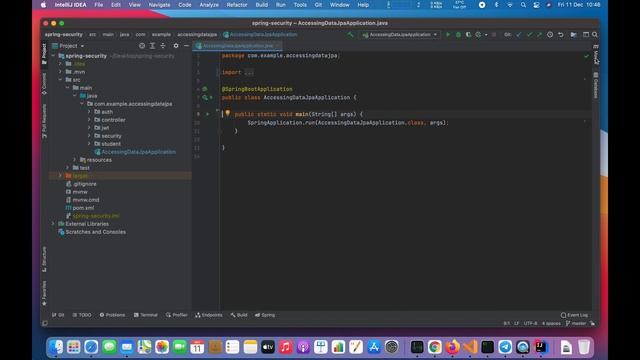Open Endpoints tool window button

point(209,315)
